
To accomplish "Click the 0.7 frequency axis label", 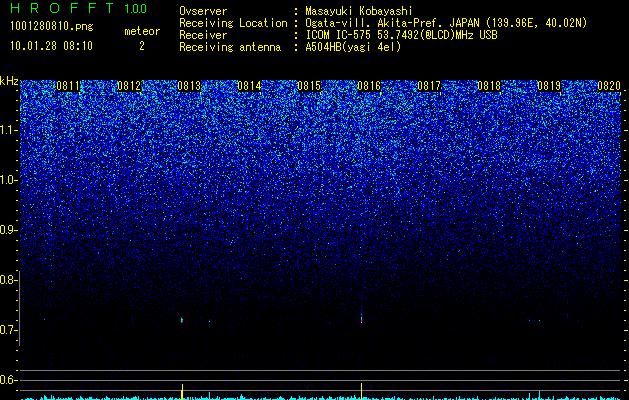I will point(8,330).
